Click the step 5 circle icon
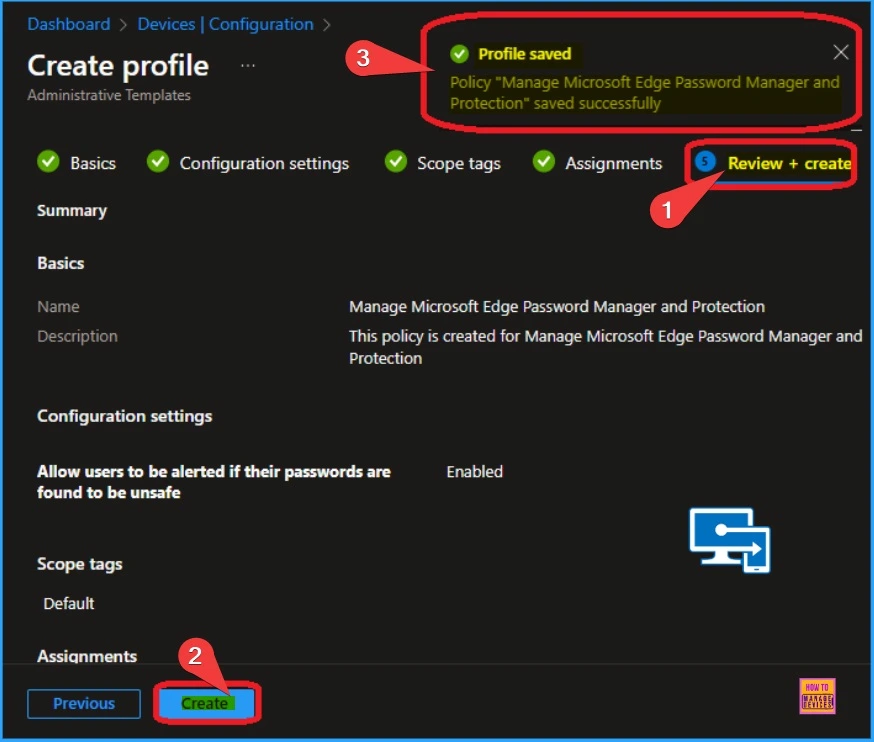 [705, 162]
